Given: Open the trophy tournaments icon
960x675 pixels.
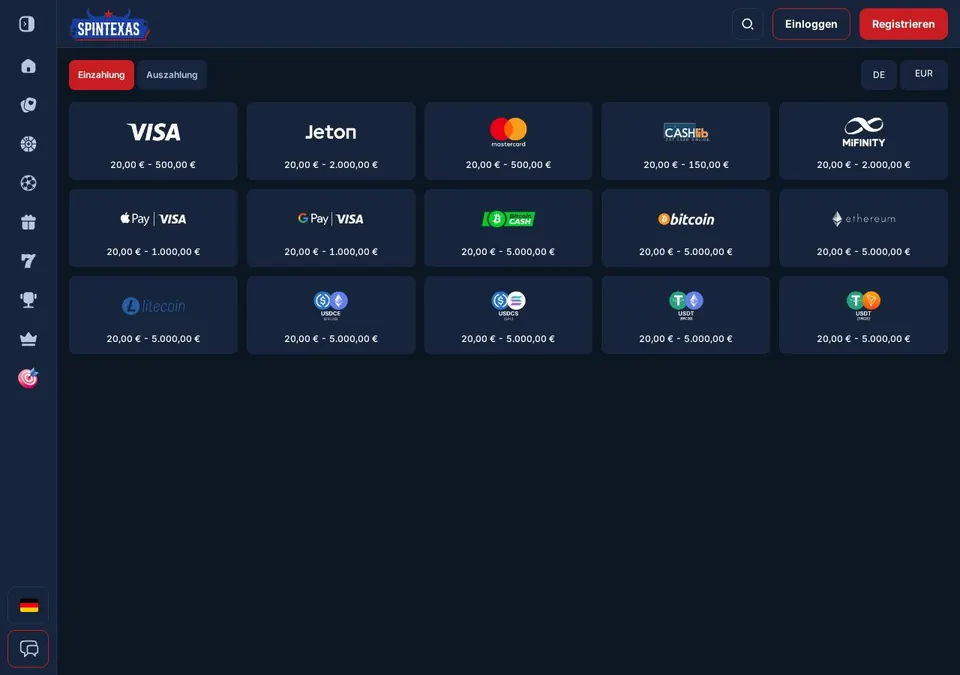Looking at the screenshot, I should click(x=28, y=300).
